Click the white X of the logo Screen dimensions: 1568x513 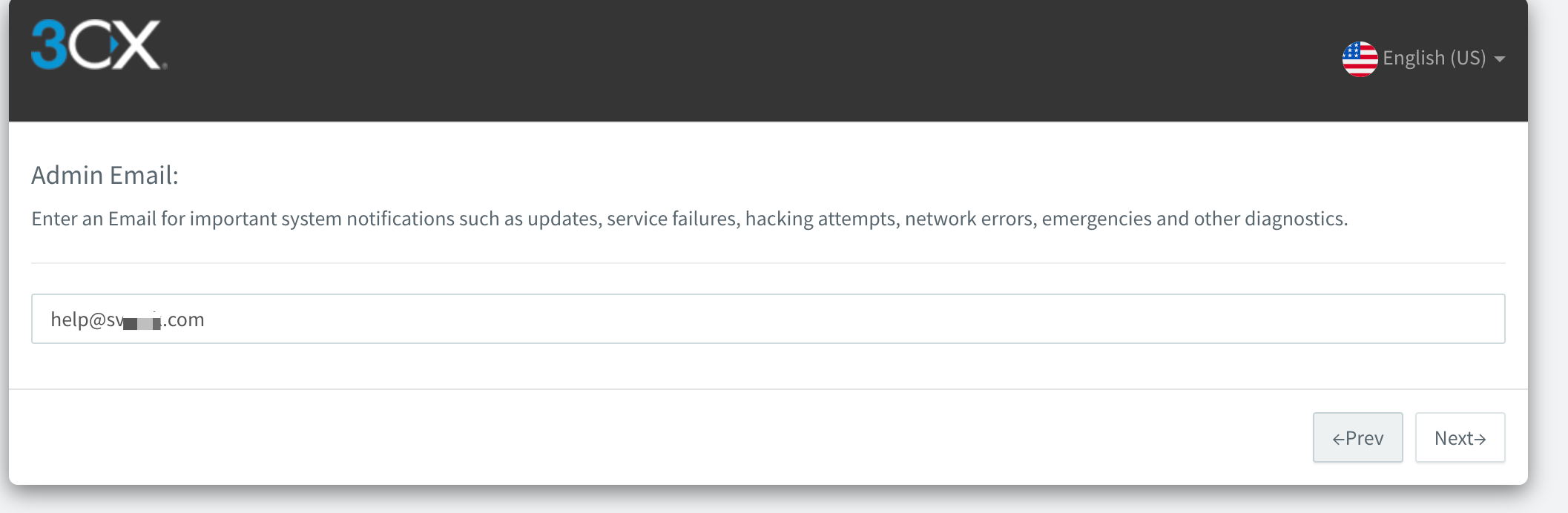139,44
